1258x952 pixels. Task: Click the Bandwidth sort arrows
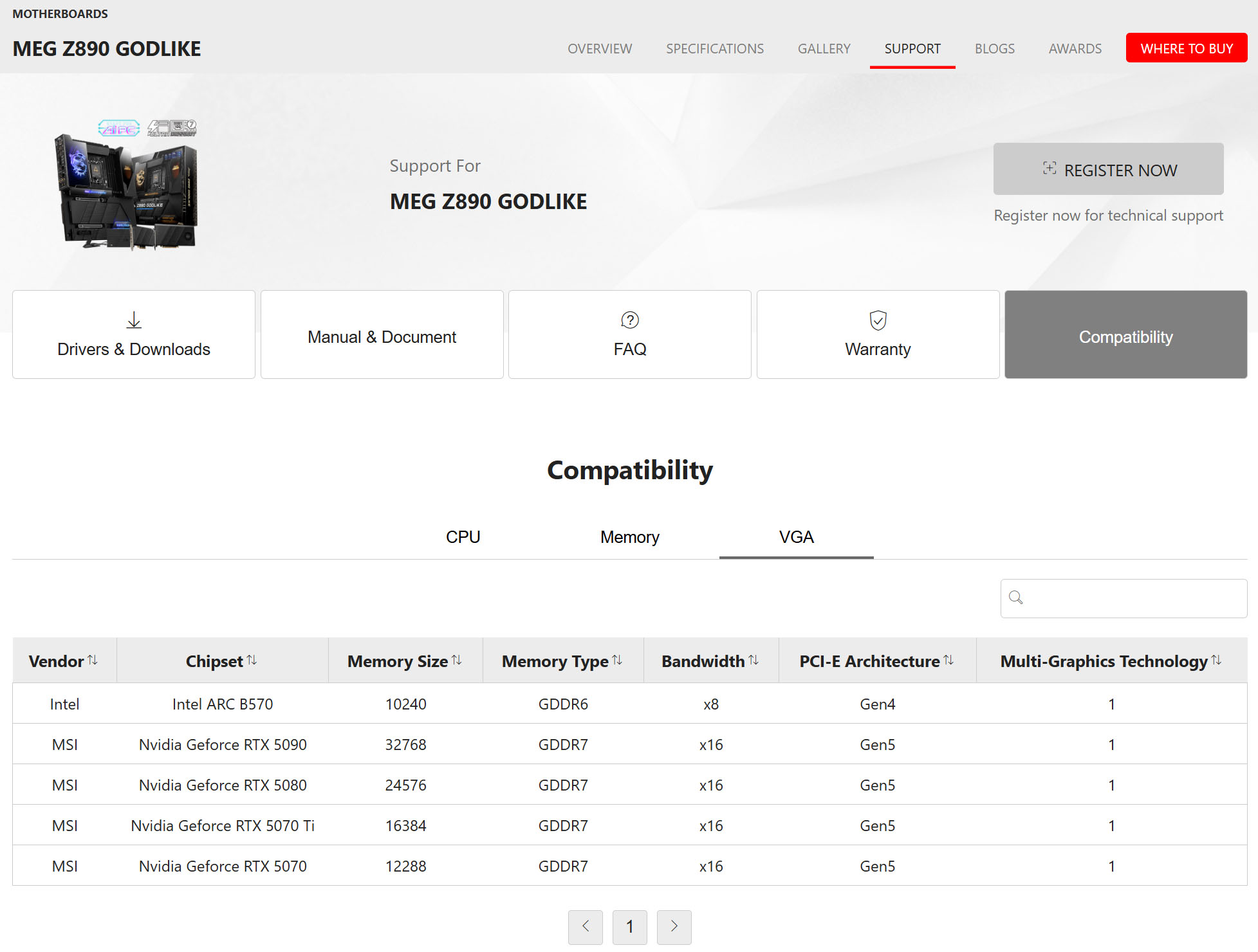(754, 660)
